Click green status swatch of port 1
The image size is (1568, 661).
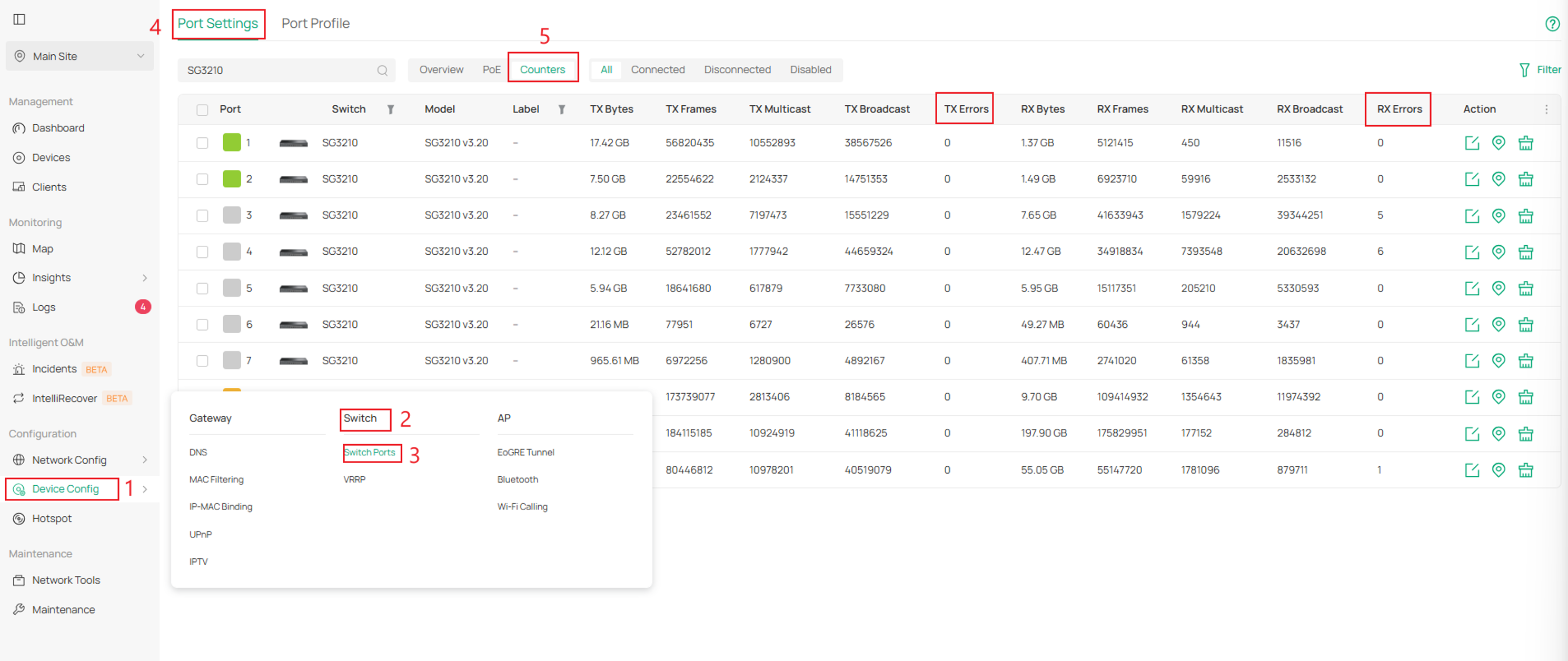pos(231,143)
